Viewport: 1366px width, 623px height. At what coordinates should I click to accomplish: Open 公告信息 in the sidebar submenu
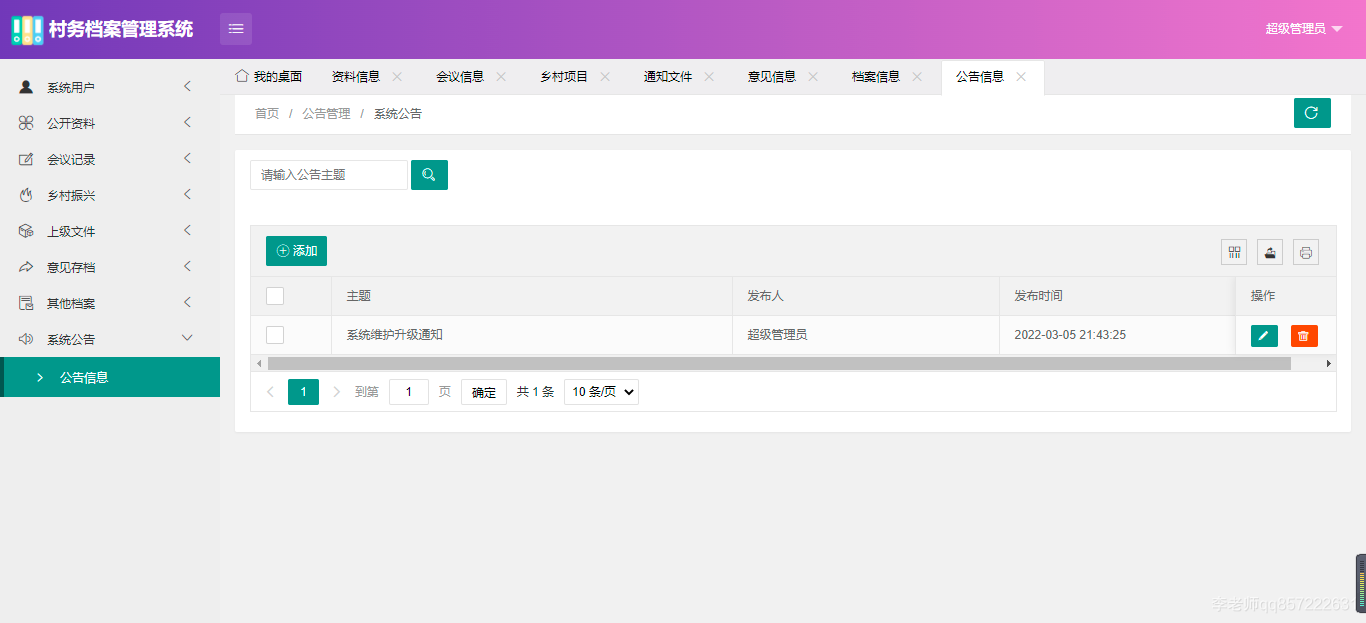(110, 377)
